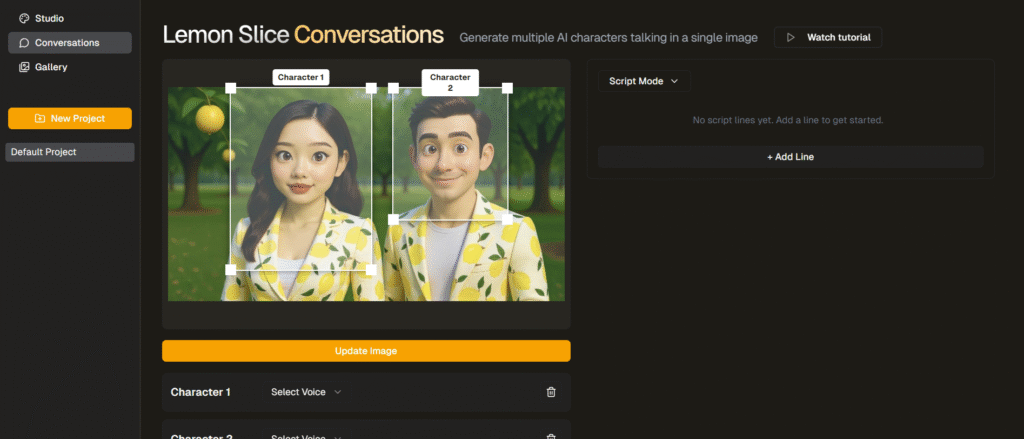Click the Studio palette icon

24,18
